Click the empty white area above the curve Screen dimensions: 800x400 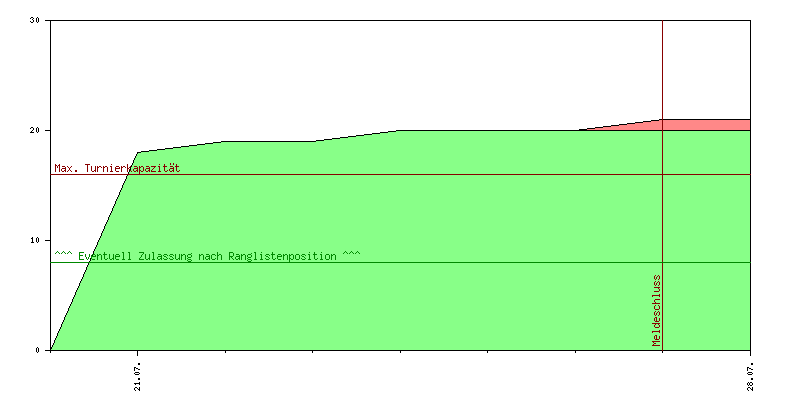click(401, 71)
